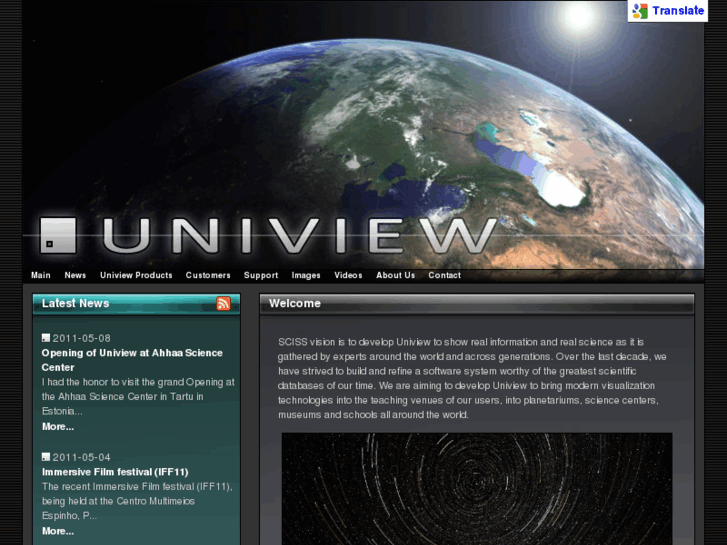Screen dimensions: 727x545
Task: Open the 'Immersive Film festival (IFF11)' article
Action: pos(115,472)
